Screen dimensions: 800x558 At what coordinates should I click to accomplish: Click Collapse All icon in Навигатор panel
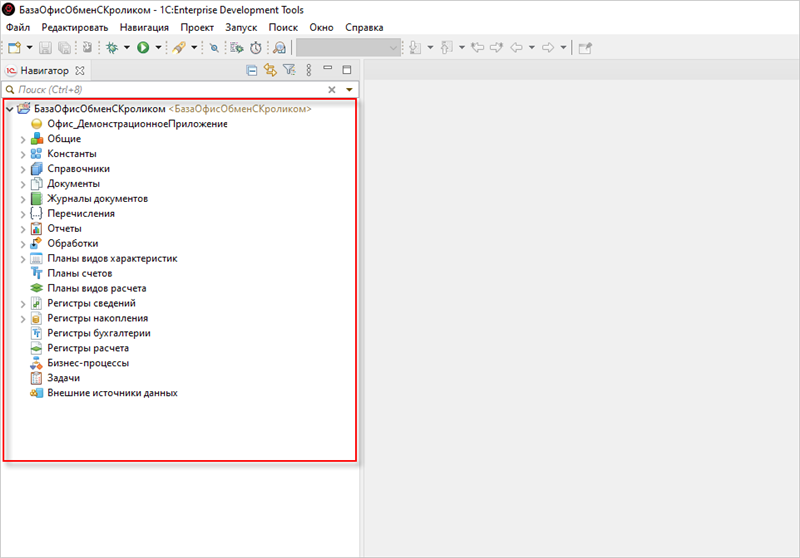[252, 70]
